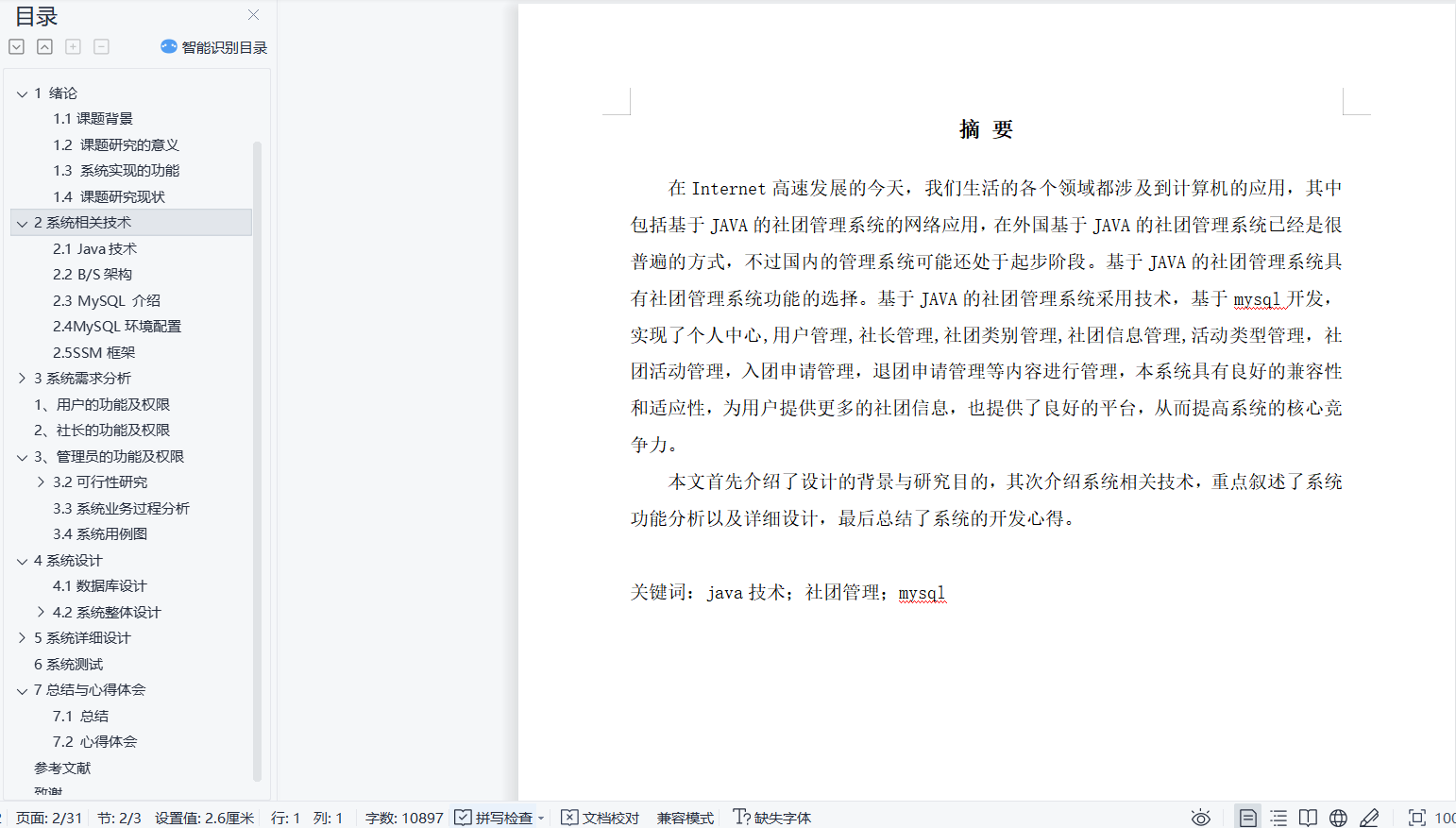Open '4.1 数据库设计' heading
The width and height of the screenshot is (1456, 828).
coord(100,586)
